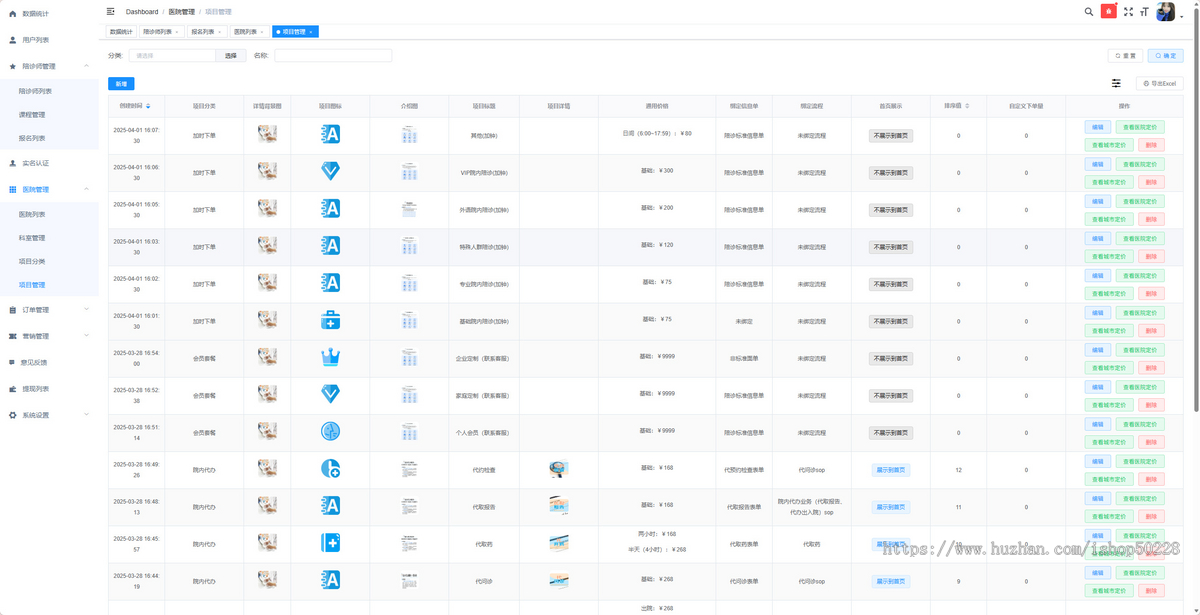Image resolution: width=1200 pixels, height=615 pixels.
Task: Open the font size icon
Action: pos(1145,12)
